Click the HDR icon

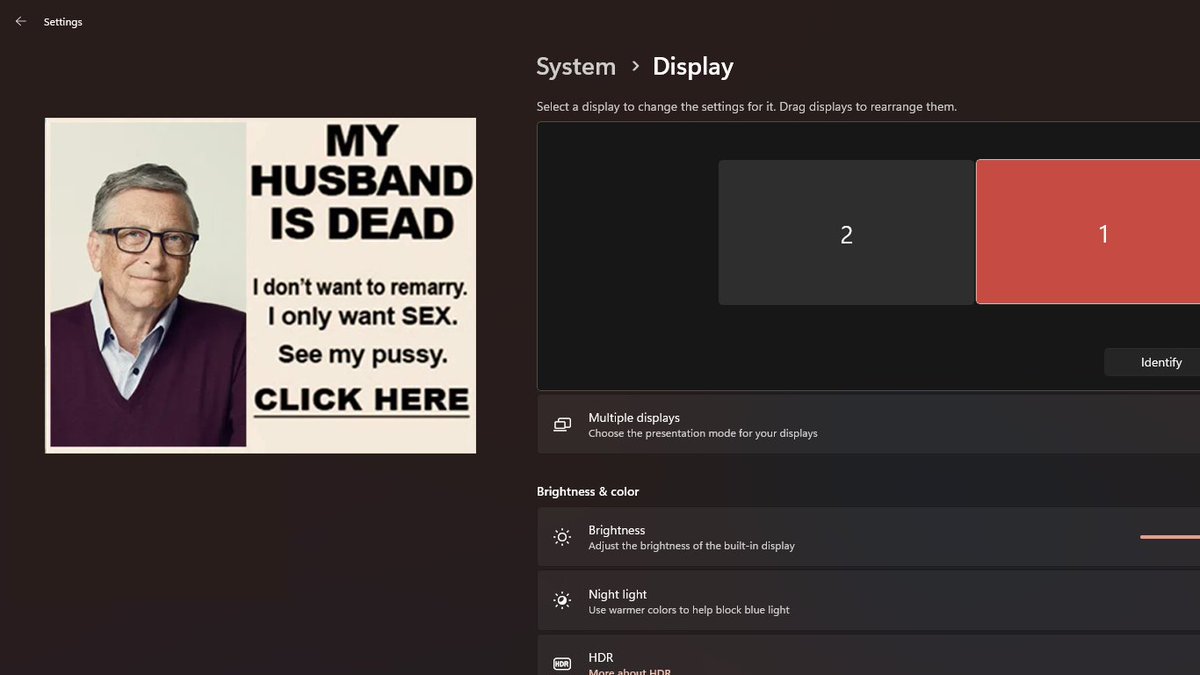tap(562, 664)
